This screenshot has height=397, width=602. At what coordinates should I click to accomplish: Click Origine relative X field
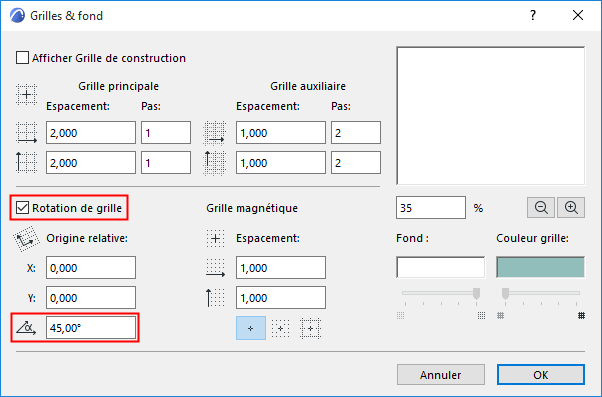coord(91,268)
